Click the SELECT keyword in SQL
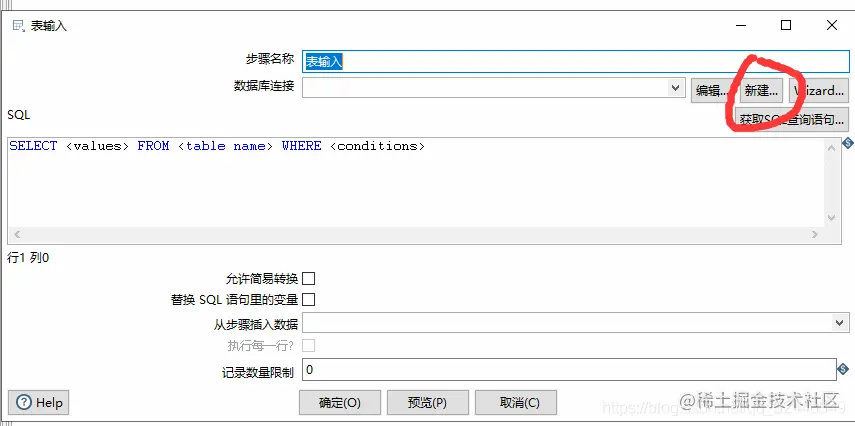855x426 pixels. pos(33,146)
